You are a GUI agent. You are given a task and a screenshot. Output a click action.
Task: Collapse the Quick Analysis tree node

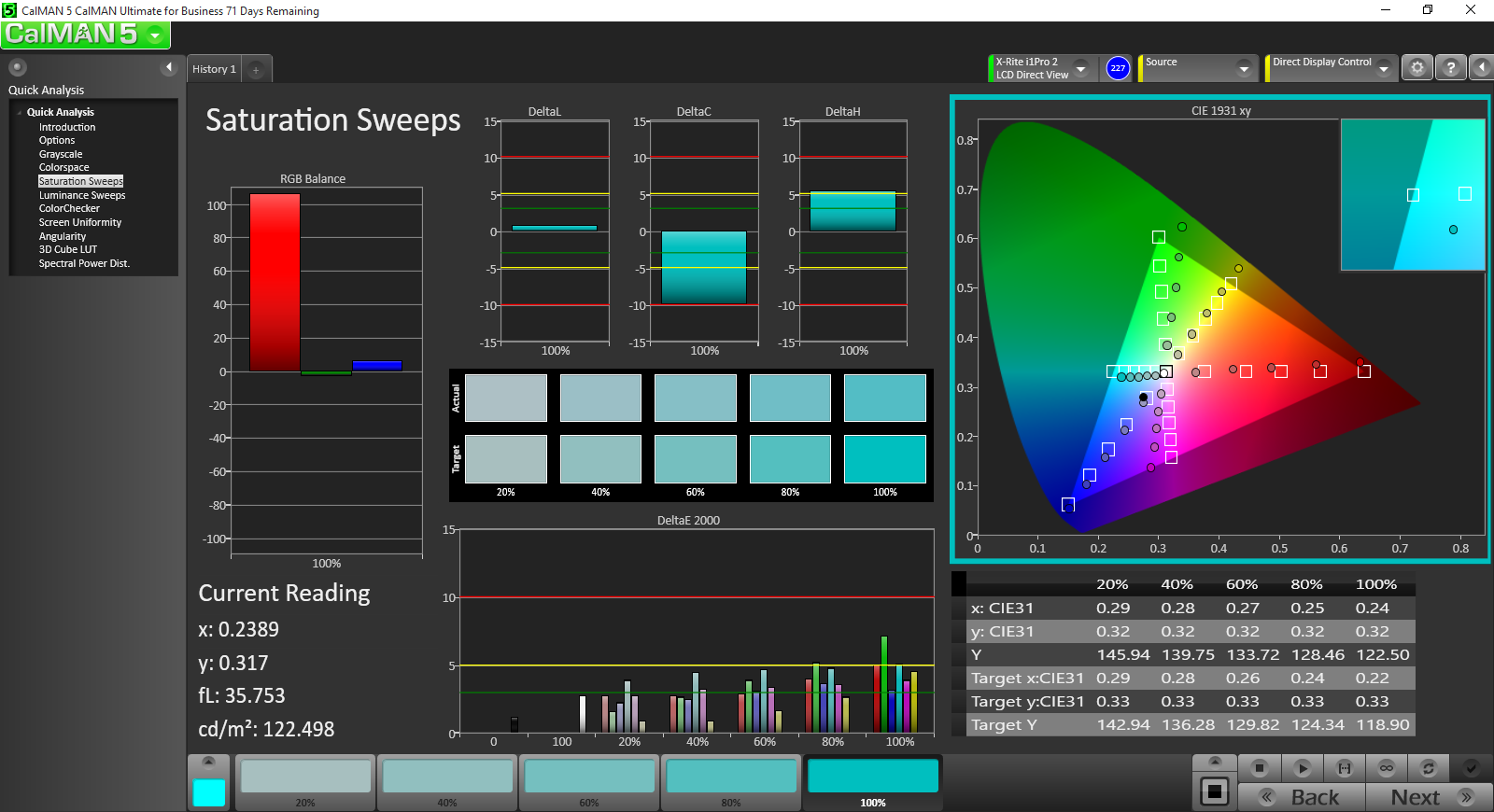(20, 112)
